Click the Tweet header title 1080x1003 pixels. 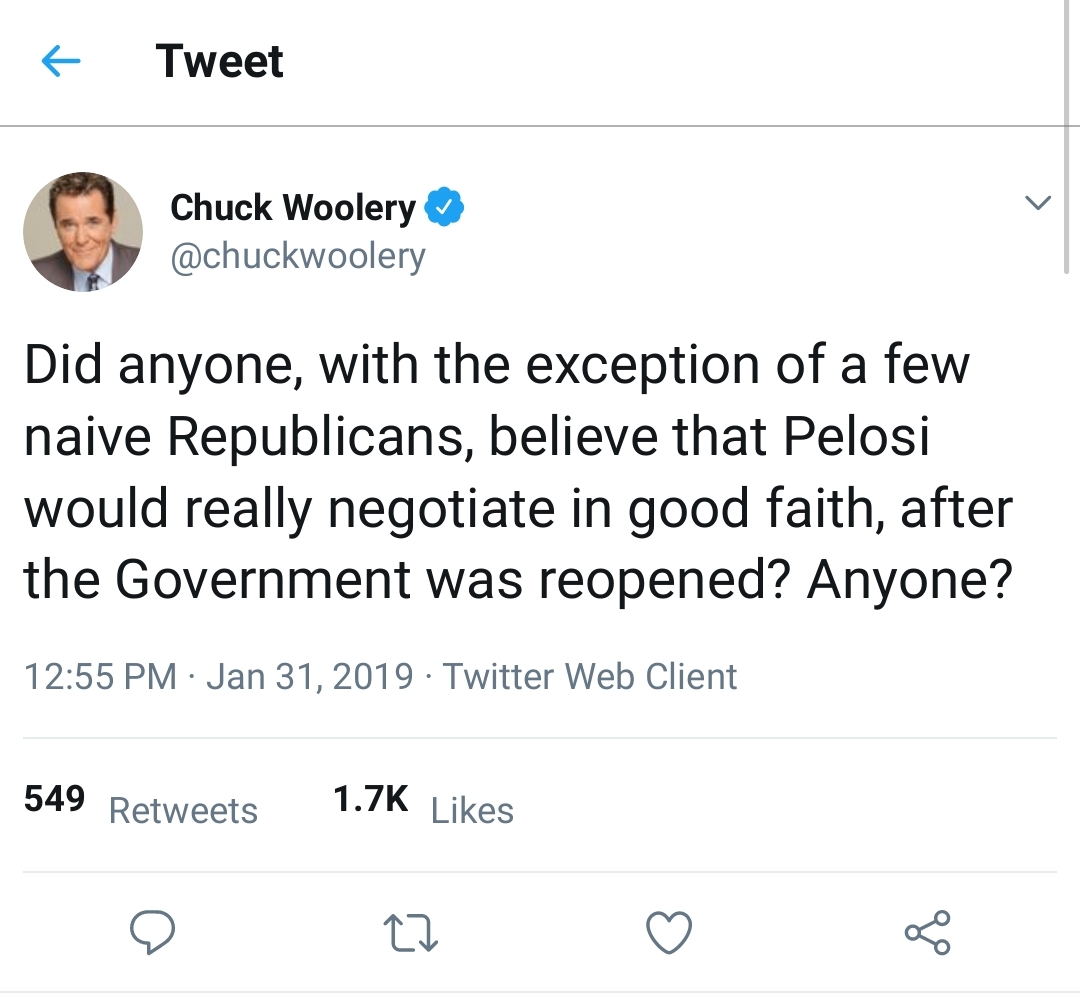click(x=220, y=62)
